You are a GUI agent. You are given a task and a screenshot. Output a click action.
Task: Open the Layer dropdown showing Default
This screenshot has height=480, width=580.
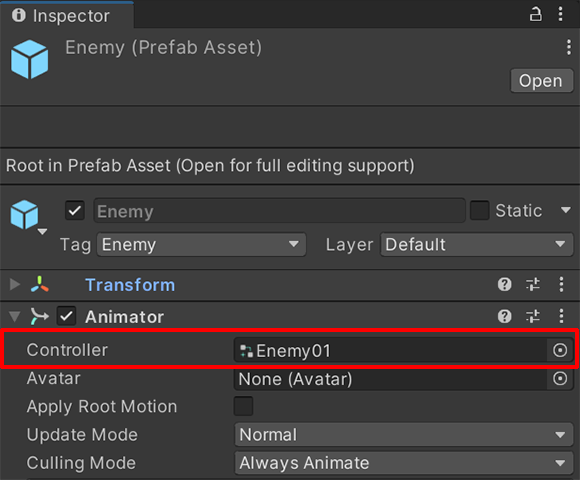pyautogui.click(x=476, y=244)
